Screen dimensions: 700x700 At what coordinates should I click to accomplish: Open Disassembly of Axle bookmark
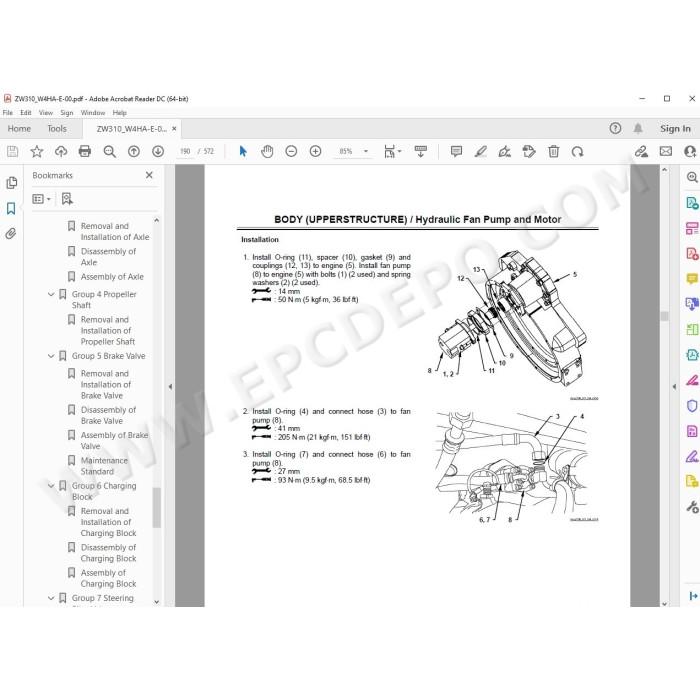tap(108, 257)
